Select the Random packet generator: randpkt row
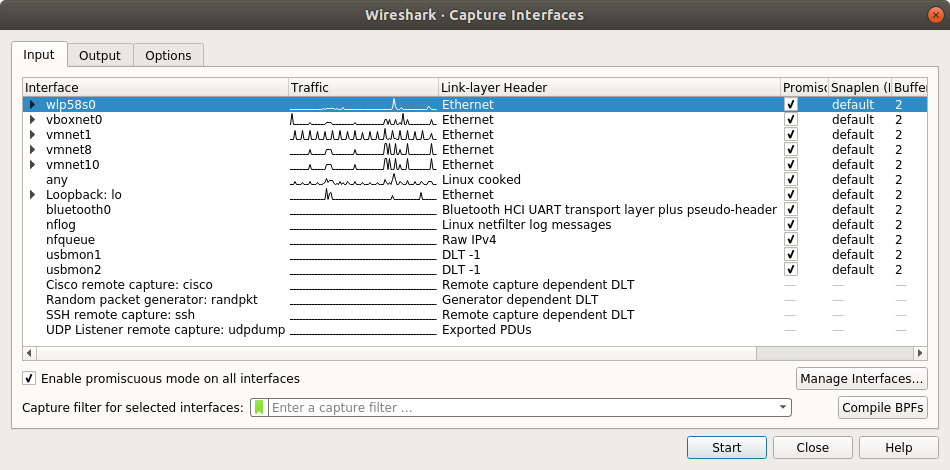 475,300
